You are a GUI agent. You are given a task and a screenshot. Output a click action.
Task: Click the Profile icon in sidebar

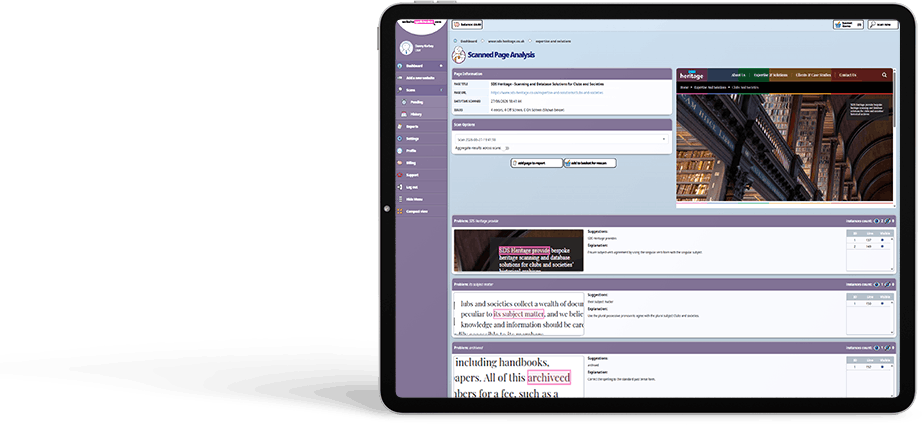click(x=400, y=150)
